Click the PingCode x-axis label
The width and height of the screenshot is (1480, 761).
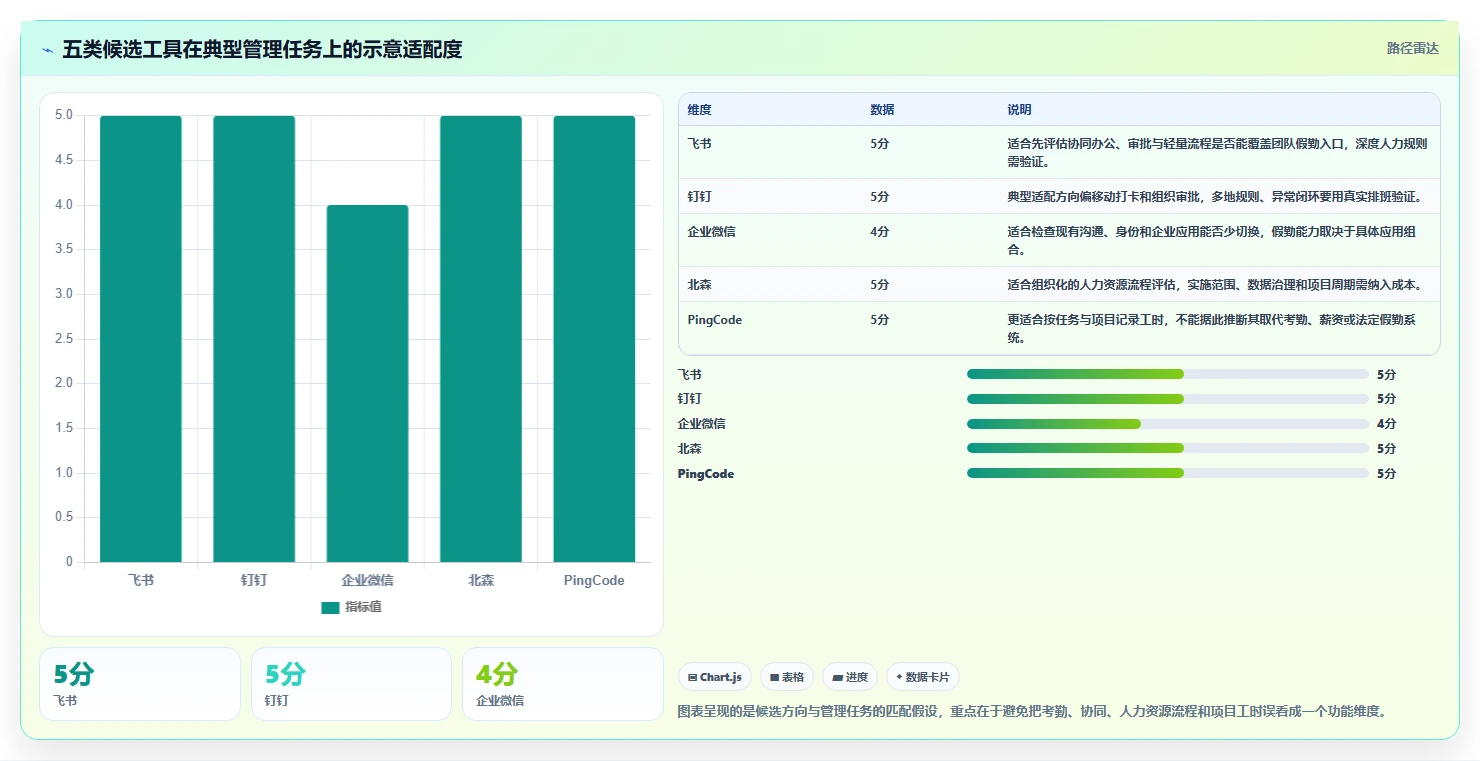(594, 580)
